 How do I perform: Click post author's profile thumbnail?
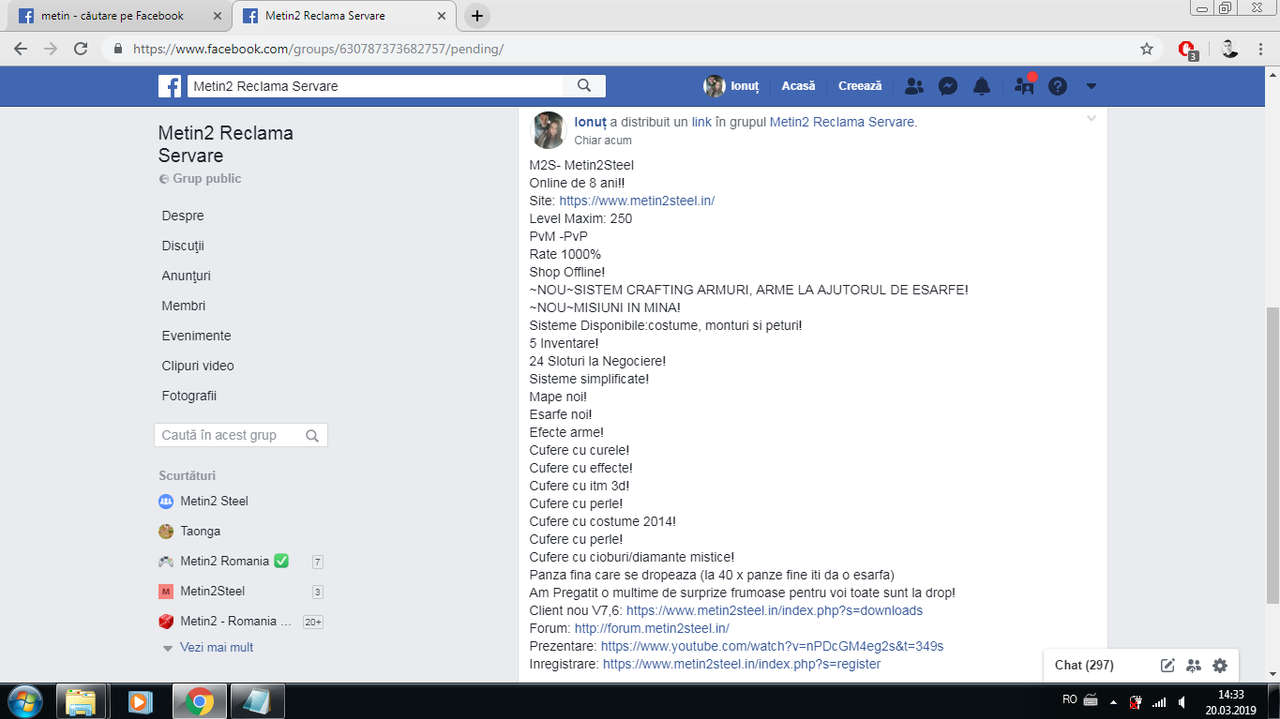pyautogui.click(x=548, y=130)
